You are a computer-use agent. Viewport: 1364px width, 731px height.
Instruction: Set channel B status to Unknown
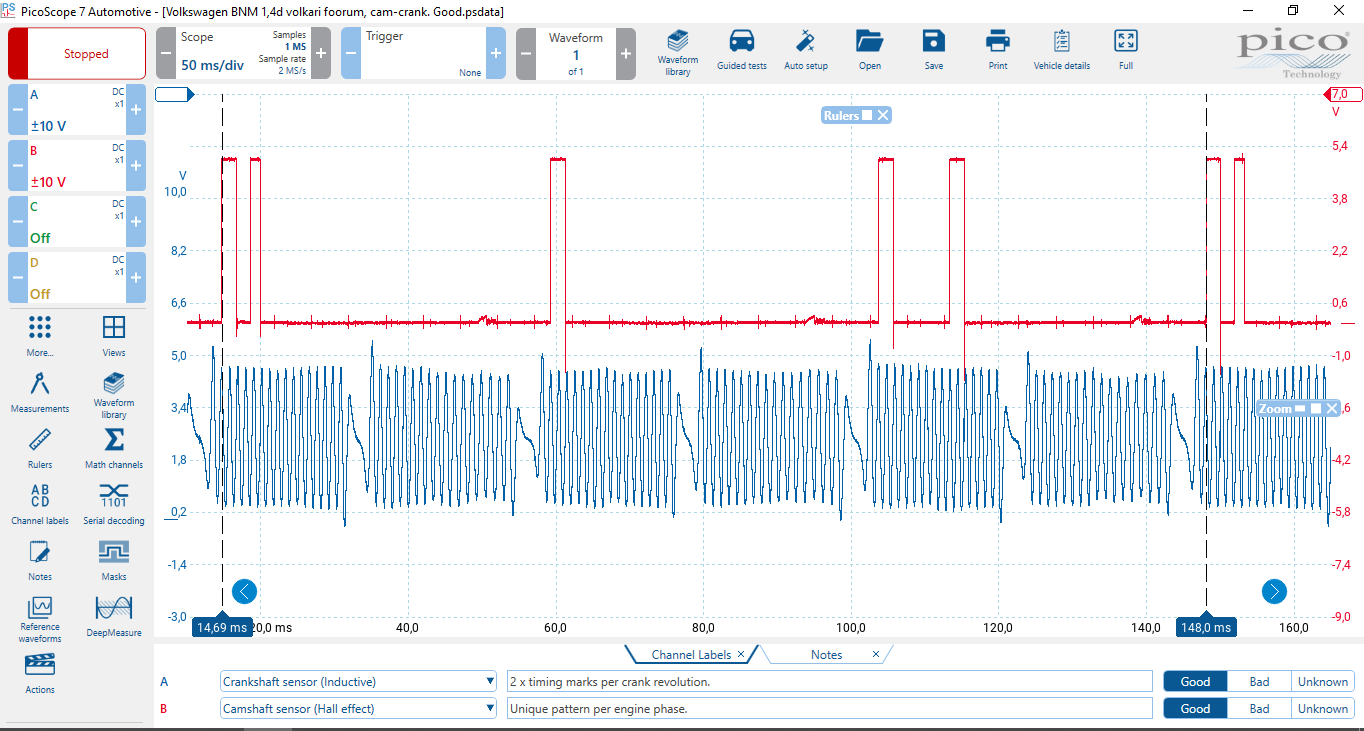pyautogui.click(x=1322, y=709)
